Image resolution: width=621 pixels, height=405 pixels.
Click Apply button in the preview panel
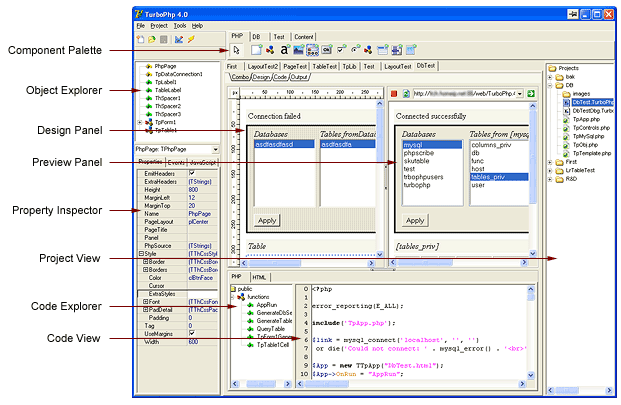[x=413, y=220]
